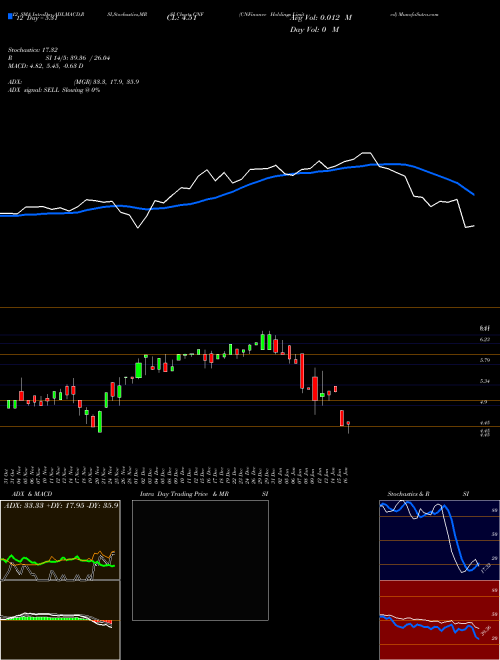500x660 pixels.
Task: Click the 'CL: 4.51' closing price text
Action: coord(182,18)
